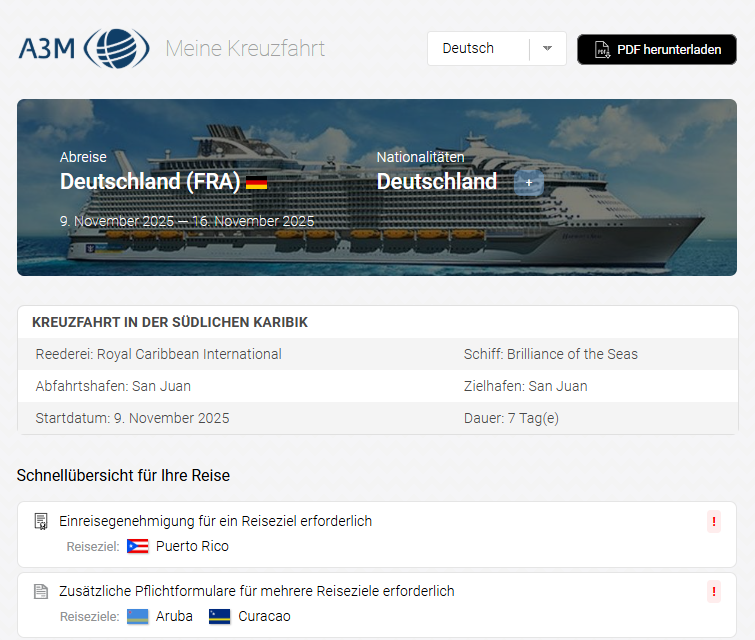This screenshot has height=640, width=755.
Task: Click the Nationalitäten label
Action: coord(420,157)
